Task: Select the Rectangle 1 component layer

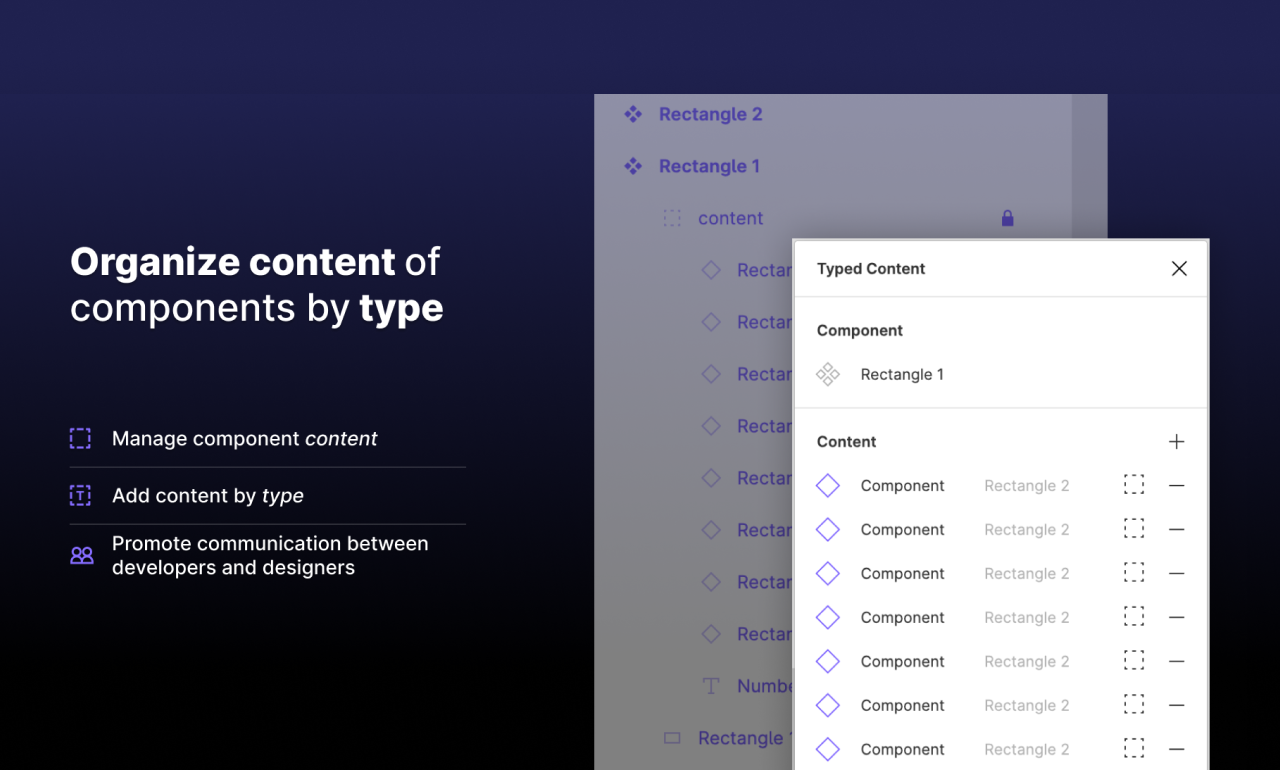Action: pos(709,166)
